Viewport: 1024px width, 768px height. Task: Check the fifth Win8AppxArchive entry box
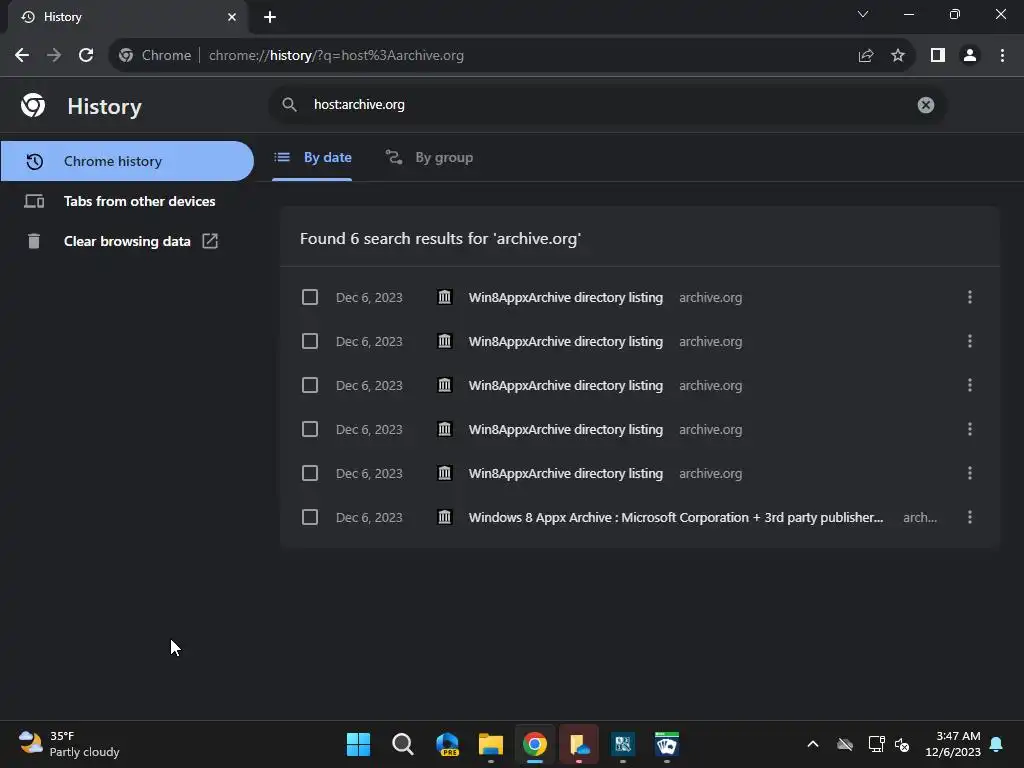pyautogui.click(x=310, y=473)
